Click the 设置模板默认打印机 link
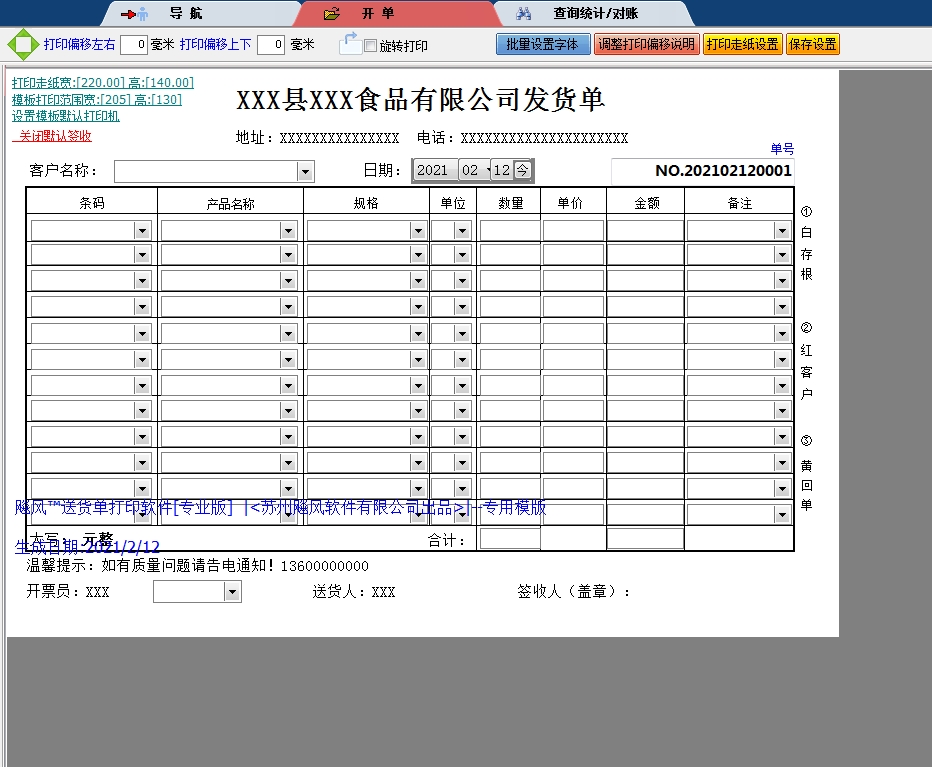 click(66, 116)
